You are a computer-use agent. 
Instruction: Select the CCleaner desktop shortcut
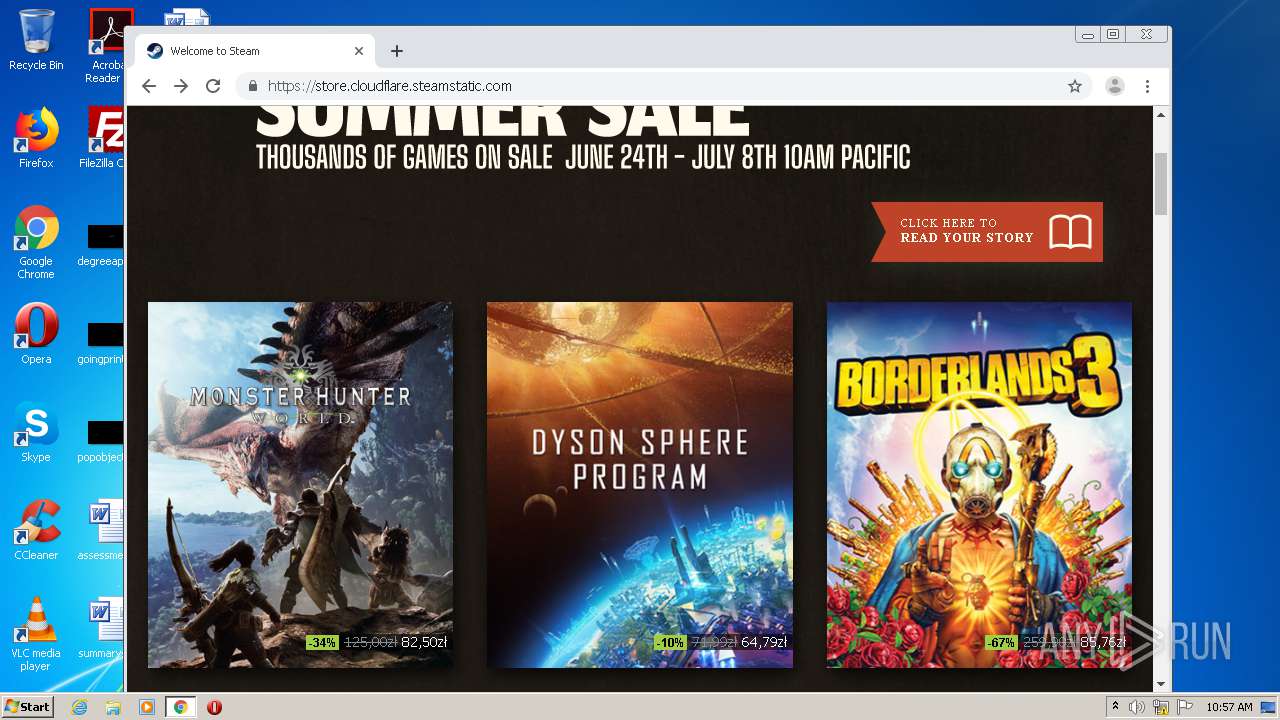coord(36,530)
